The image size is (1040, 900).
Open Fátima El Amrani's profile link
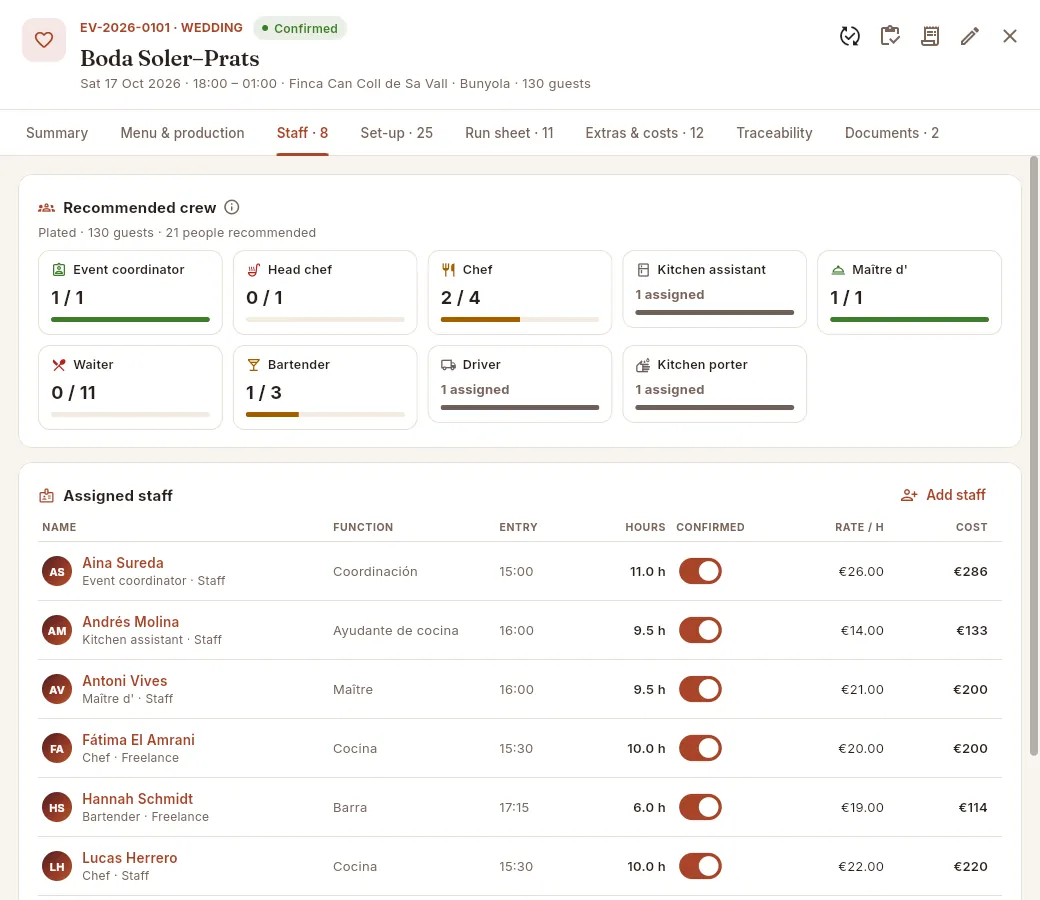139,739
